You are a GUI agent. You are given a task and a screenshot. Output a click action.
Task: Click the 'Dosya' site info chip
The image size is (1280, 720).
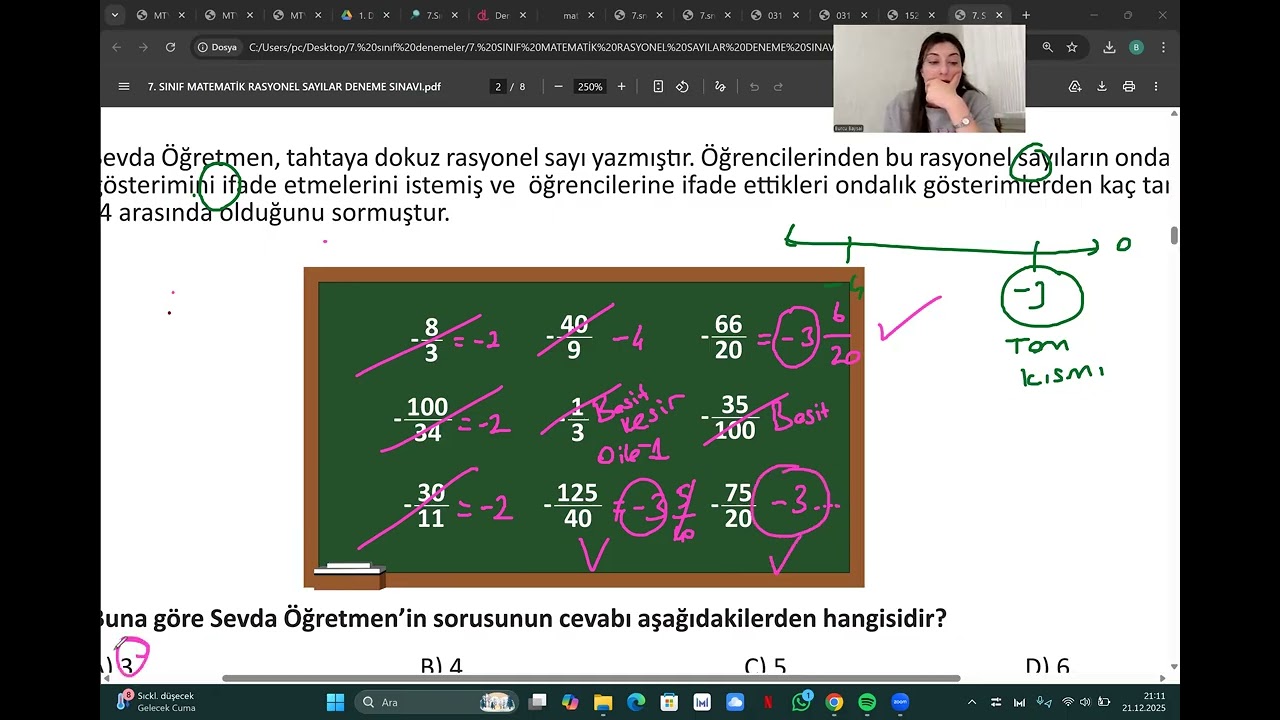[x=217, y=47]
